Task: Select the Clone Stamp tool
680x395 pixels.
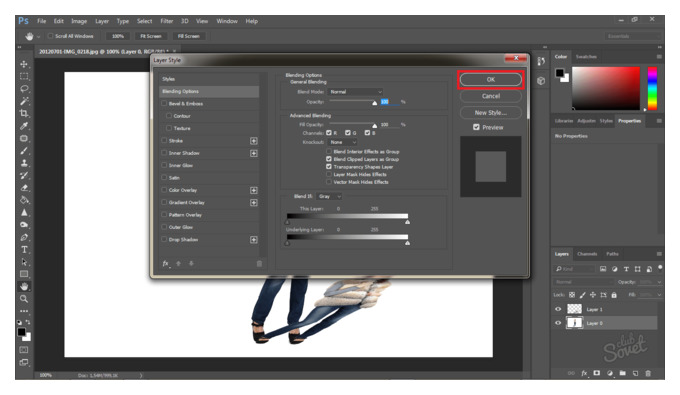Action: (24, 163)
